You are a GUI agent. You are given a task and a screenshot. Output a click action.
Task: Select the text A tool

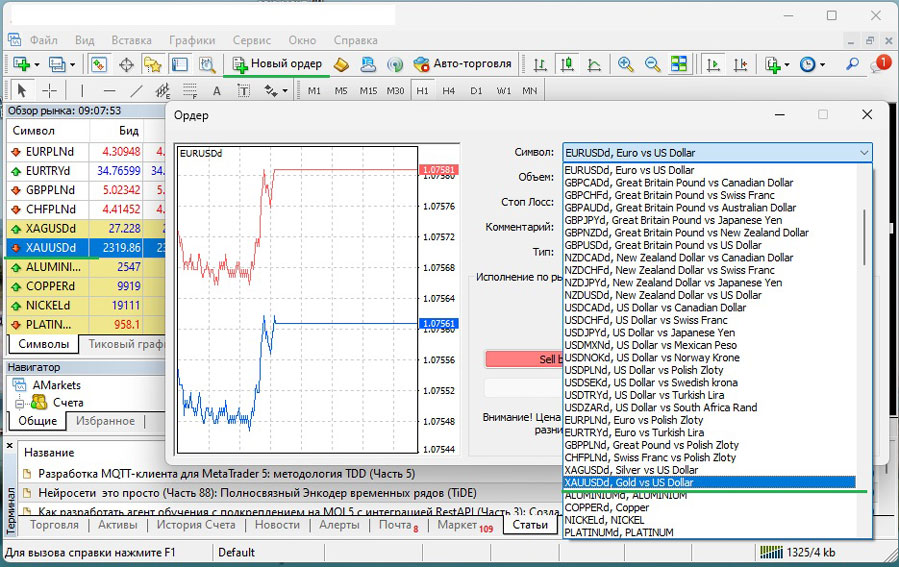(217, 91)
